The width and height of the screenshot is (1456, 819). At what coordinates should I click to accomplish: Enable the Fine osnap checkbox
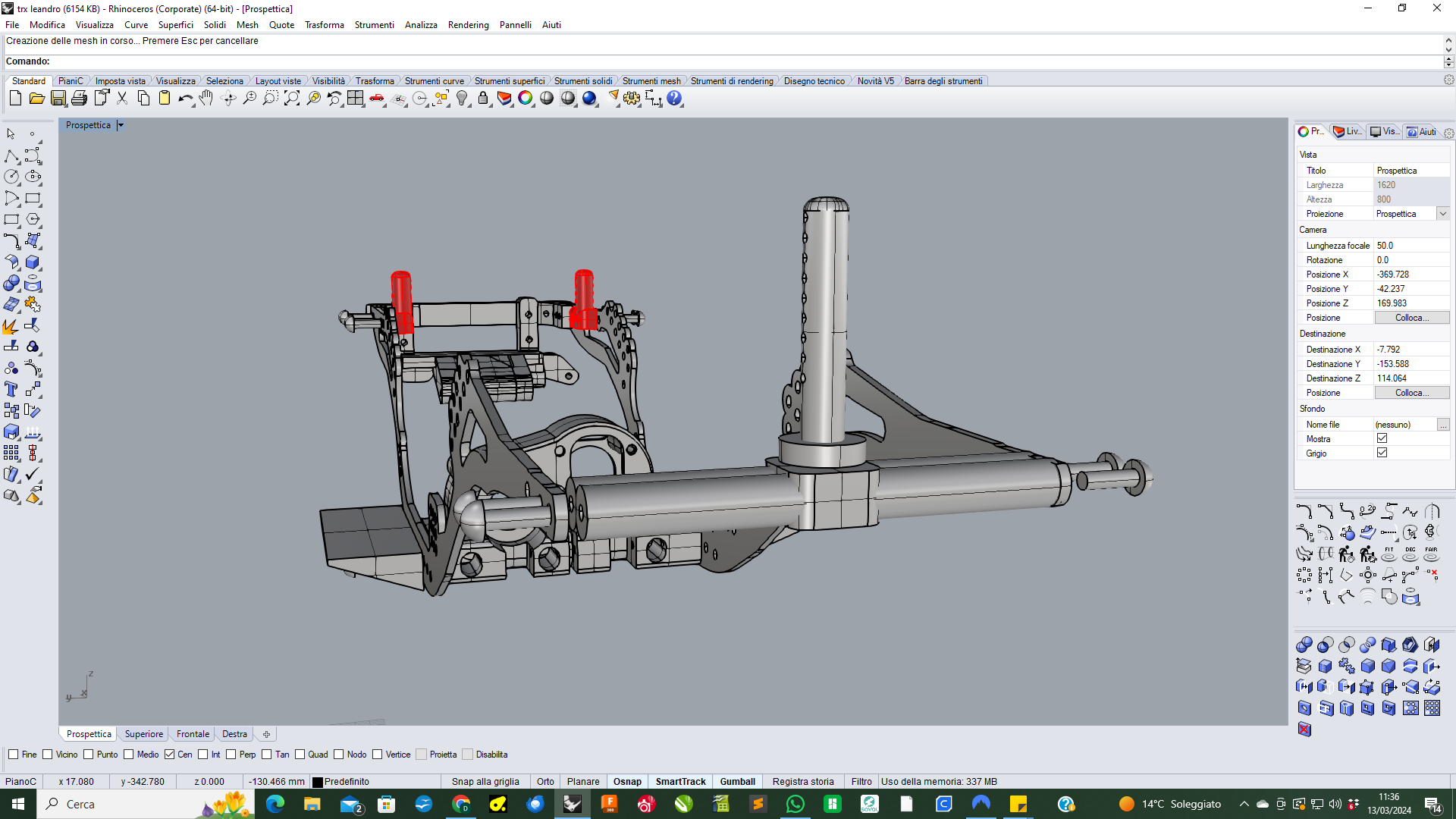click(x=14, y=755)
